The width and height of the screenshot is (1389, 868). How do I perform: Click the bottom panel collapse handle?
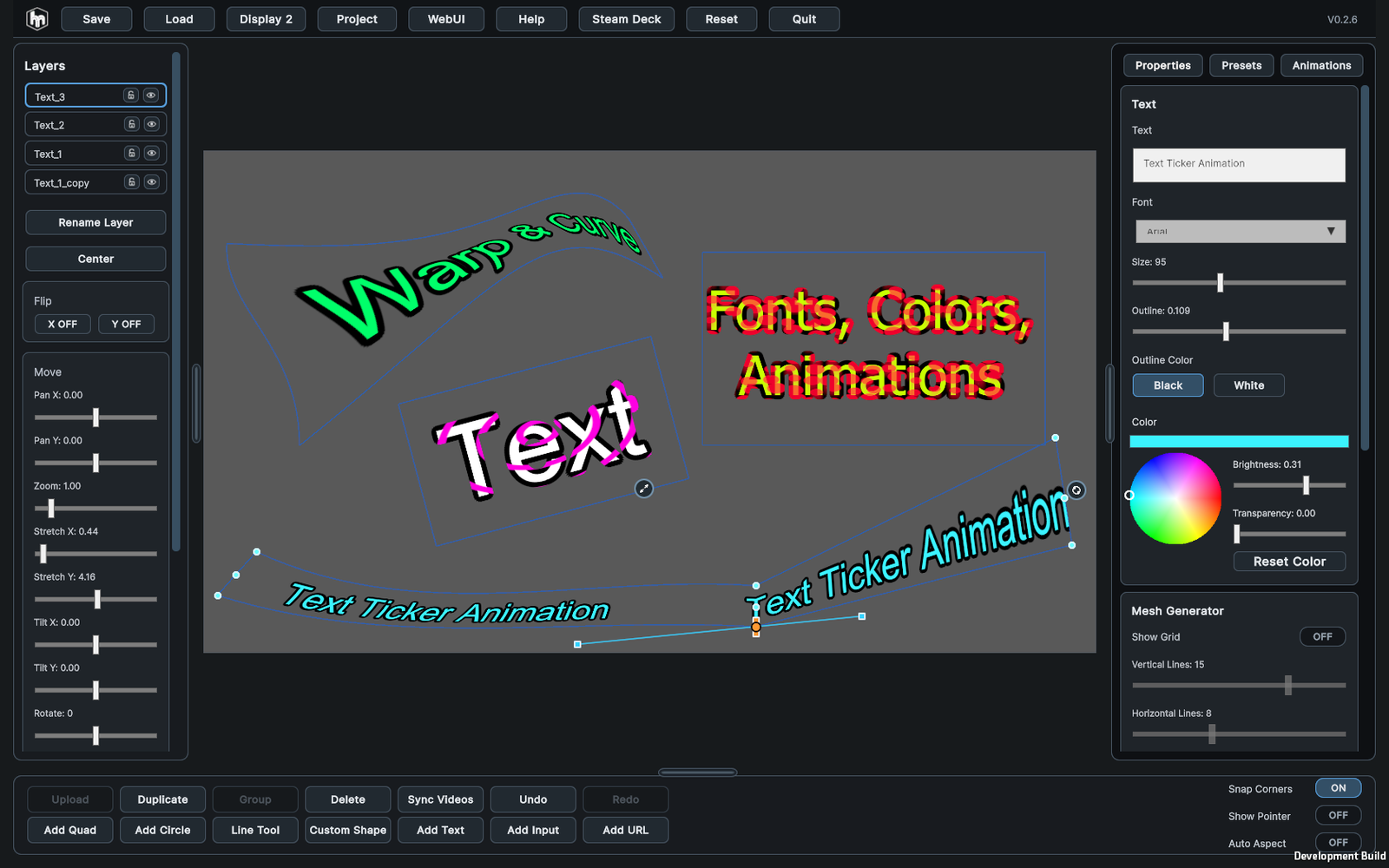697,772
